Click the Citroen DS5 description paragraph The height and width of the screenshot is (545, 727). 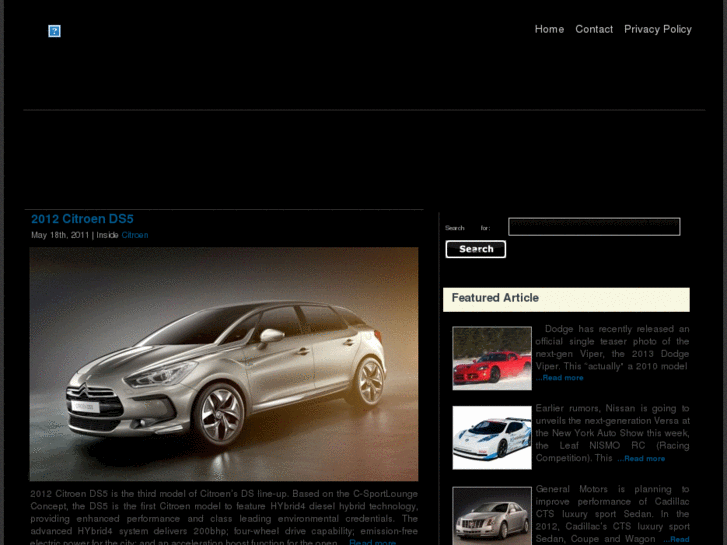coord(224,516)
